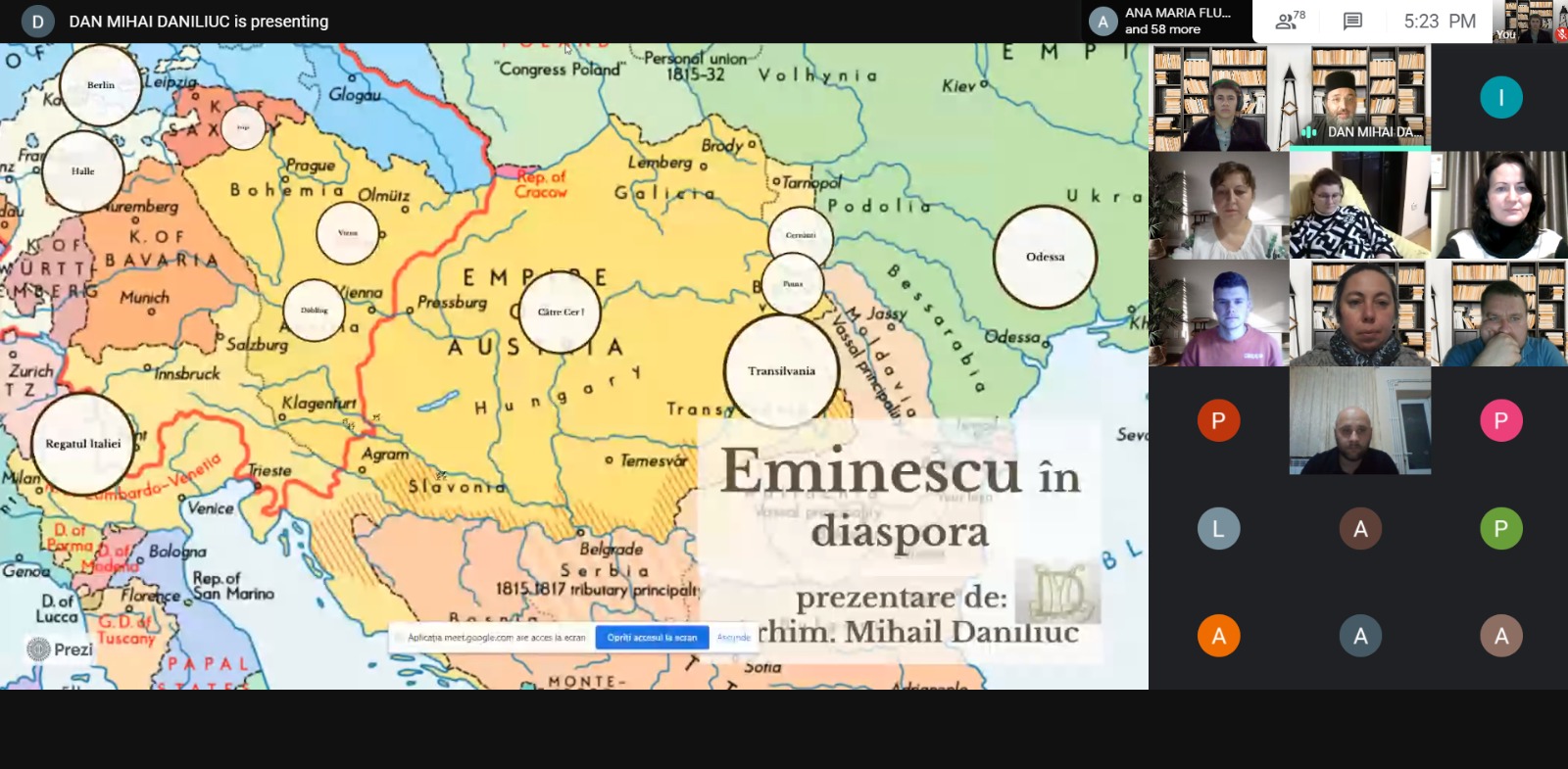This screenshot has height=769, width=1568.
Task: Open the participants list showing 78 people
Action: 1289,21
